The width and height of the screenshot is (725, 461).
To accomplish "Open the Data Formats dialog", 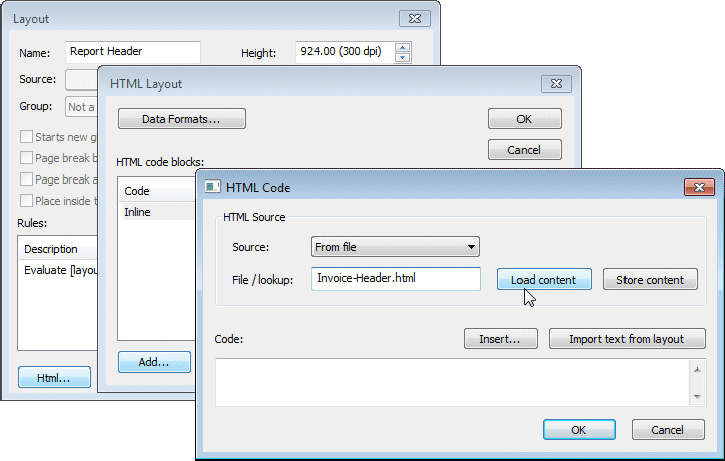I will coord(181,119).
